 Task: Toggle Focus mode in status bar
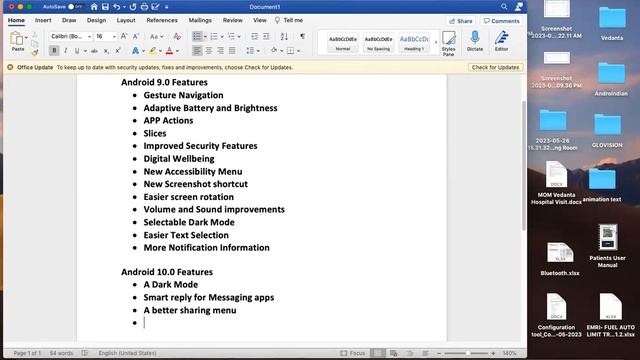coord(353,353)
